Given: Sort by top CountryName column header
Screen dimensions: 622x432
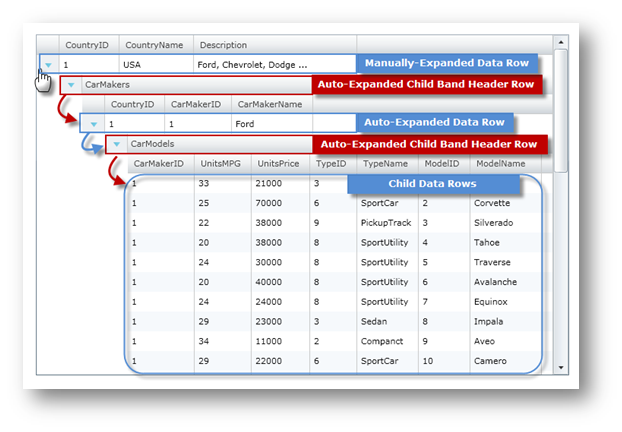Looking at the screenshot, I should point(153,45).
